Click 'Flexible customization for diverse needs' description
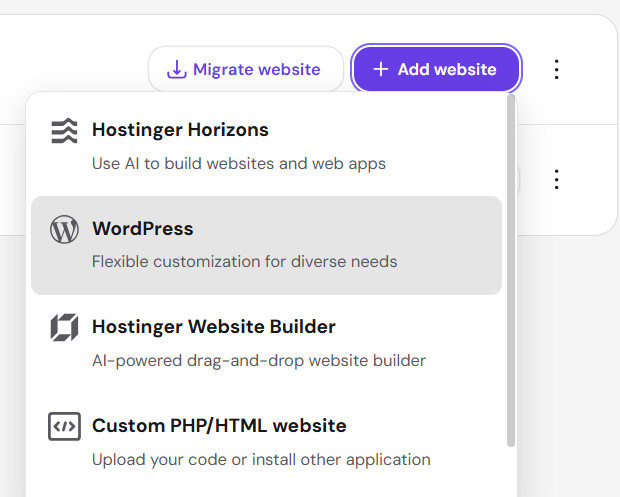Image resolution: width=620 pixels, height=497 pixels. [244, 262]
